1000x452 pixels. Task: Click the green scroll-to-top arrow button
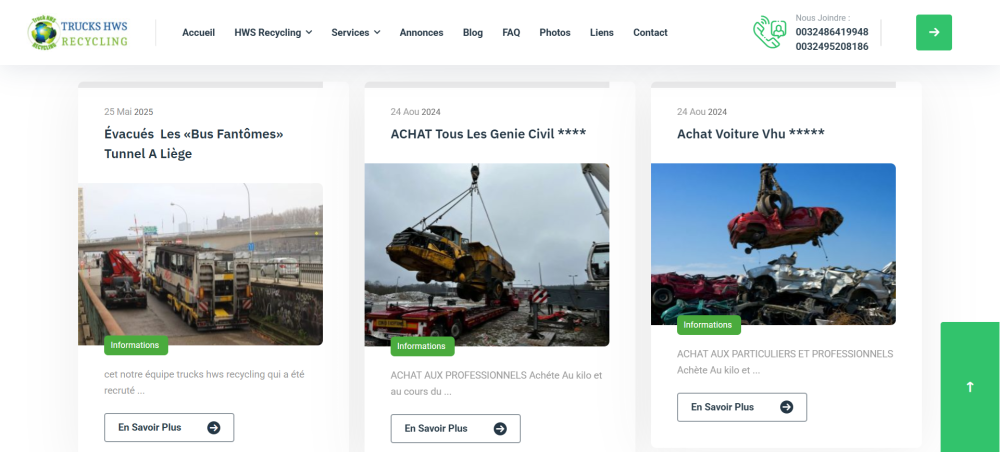(x=970, y=387)
